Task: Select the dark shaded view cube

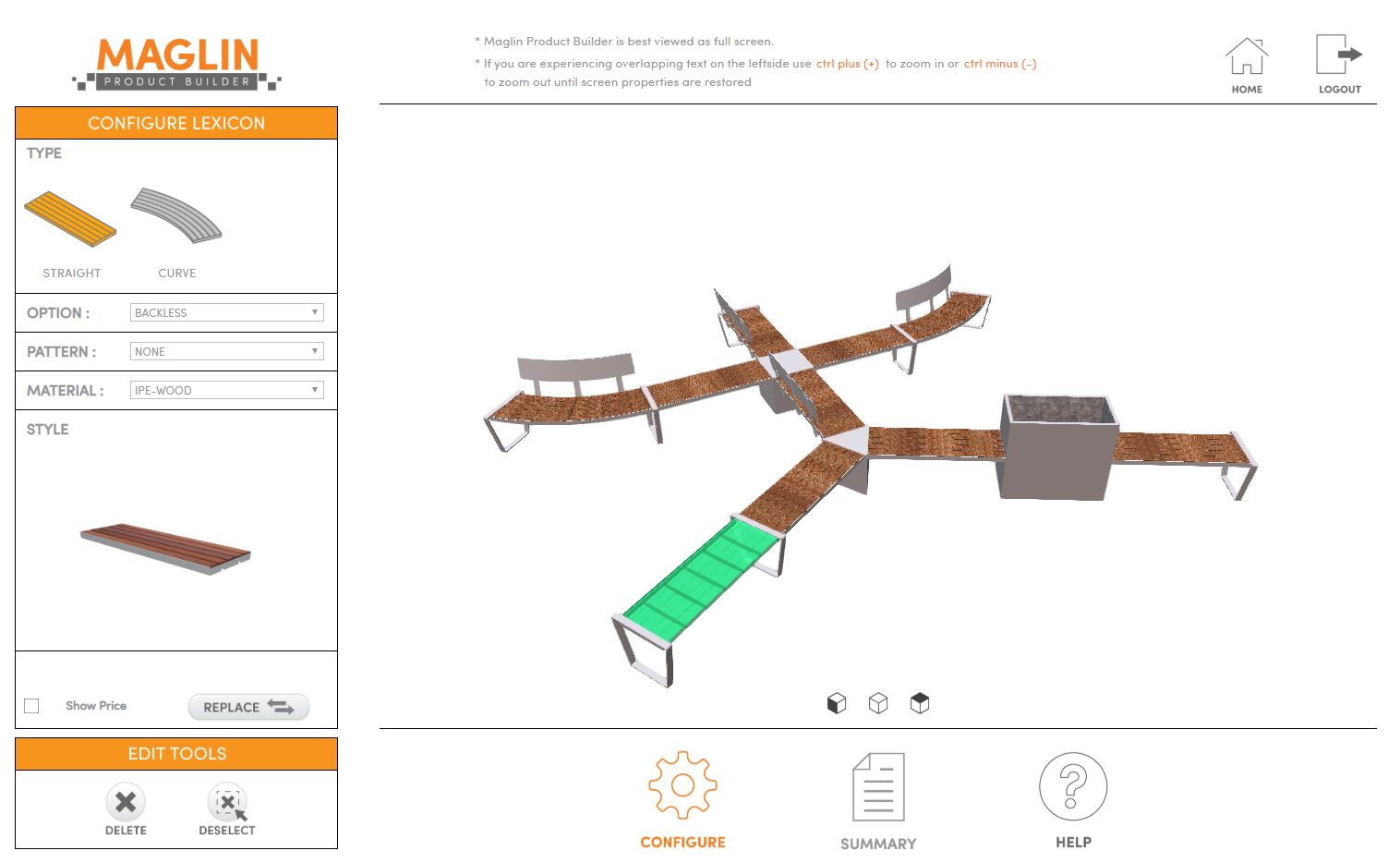Action: point(920,702)
